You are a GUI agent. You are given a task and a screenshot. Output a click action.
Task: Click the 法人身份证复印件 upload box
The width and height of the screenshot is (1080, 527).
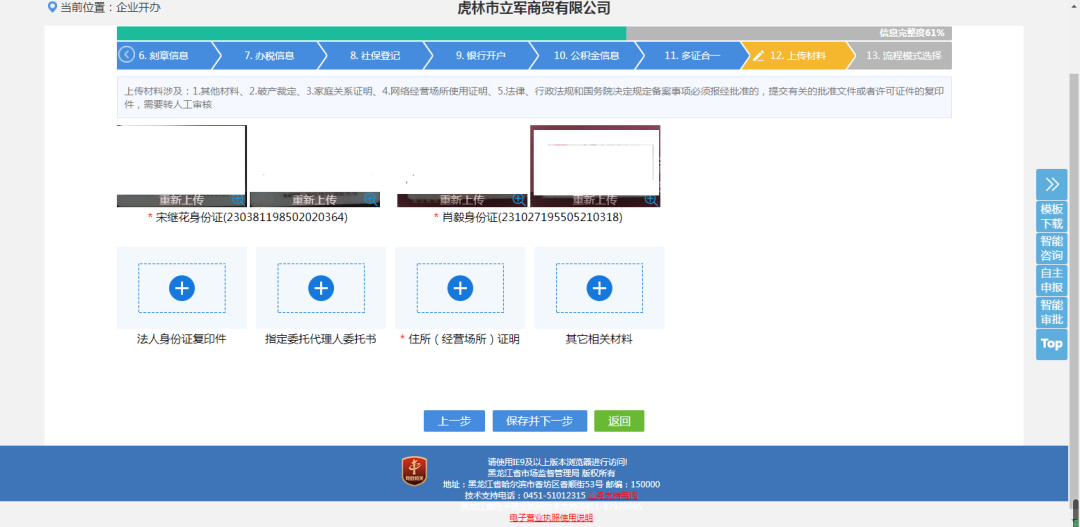[182, 288]
